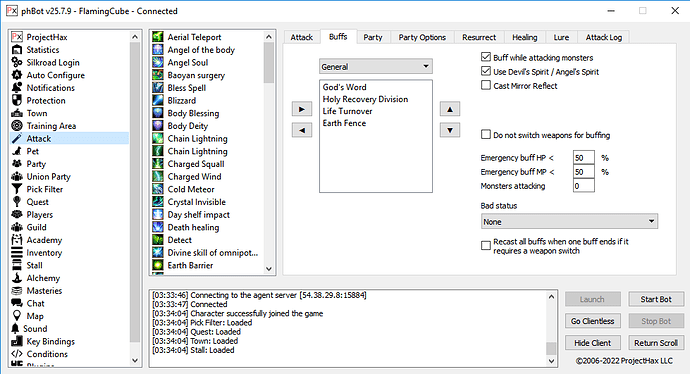The height and width of the screenshot is (374, 690).
Task: Open the Healing tab
Action: click(x=525, y=37)
